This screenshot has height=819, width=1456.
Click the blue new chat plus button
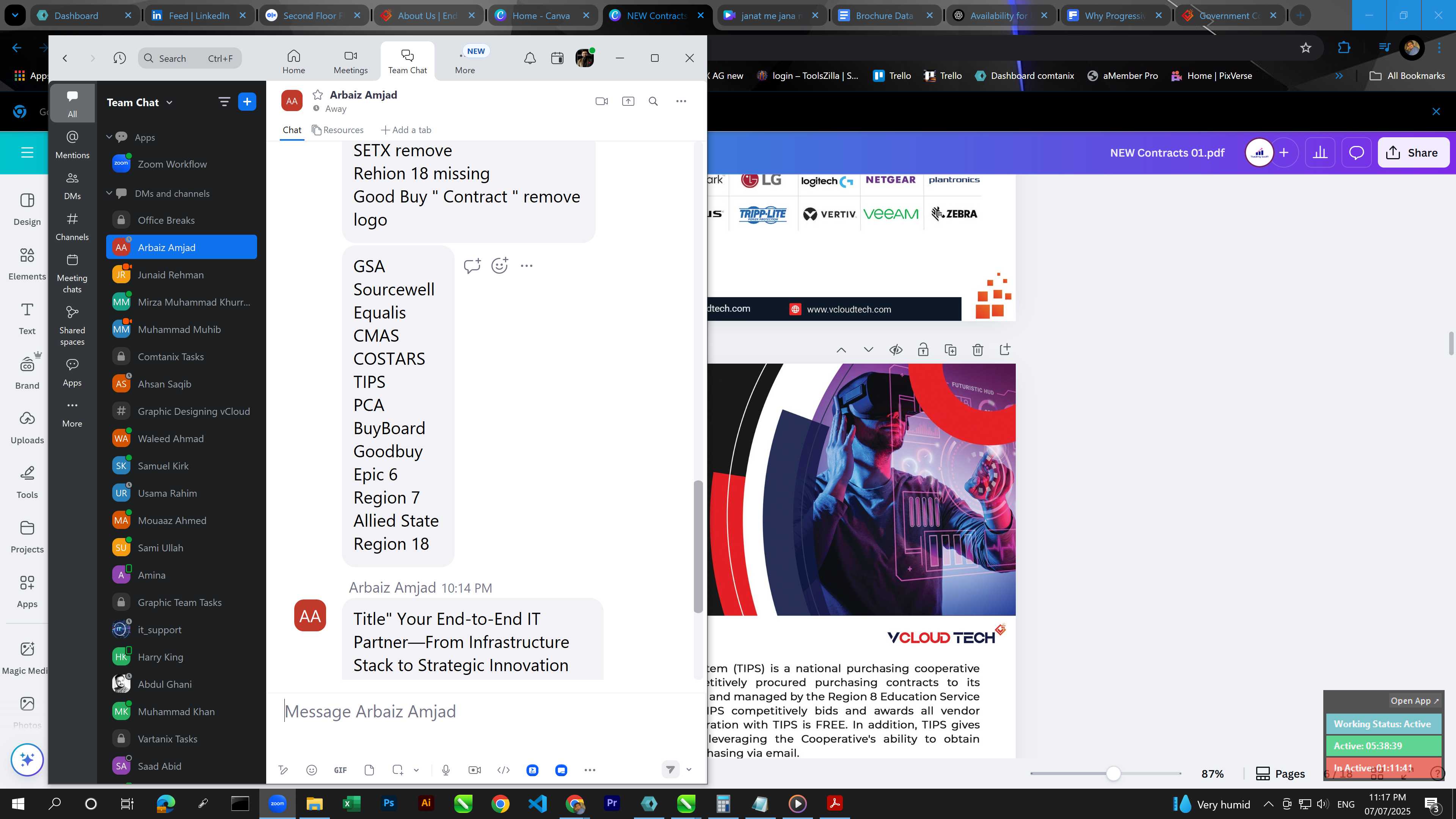tap(247, 102)
